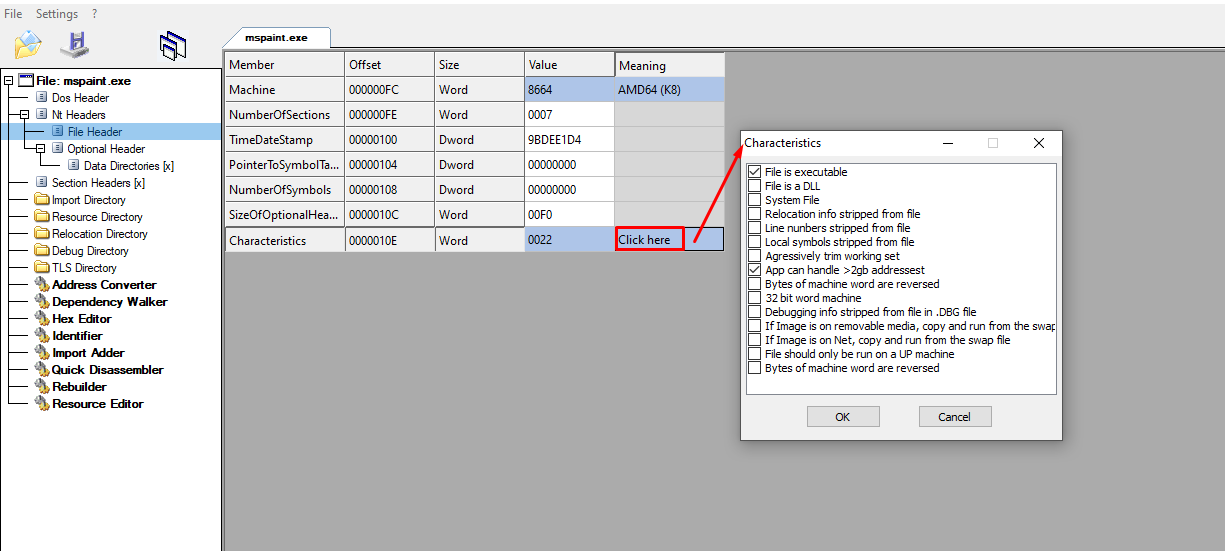Open the Settings menu
Screen dimensions: 1225x551
[57, 14]
